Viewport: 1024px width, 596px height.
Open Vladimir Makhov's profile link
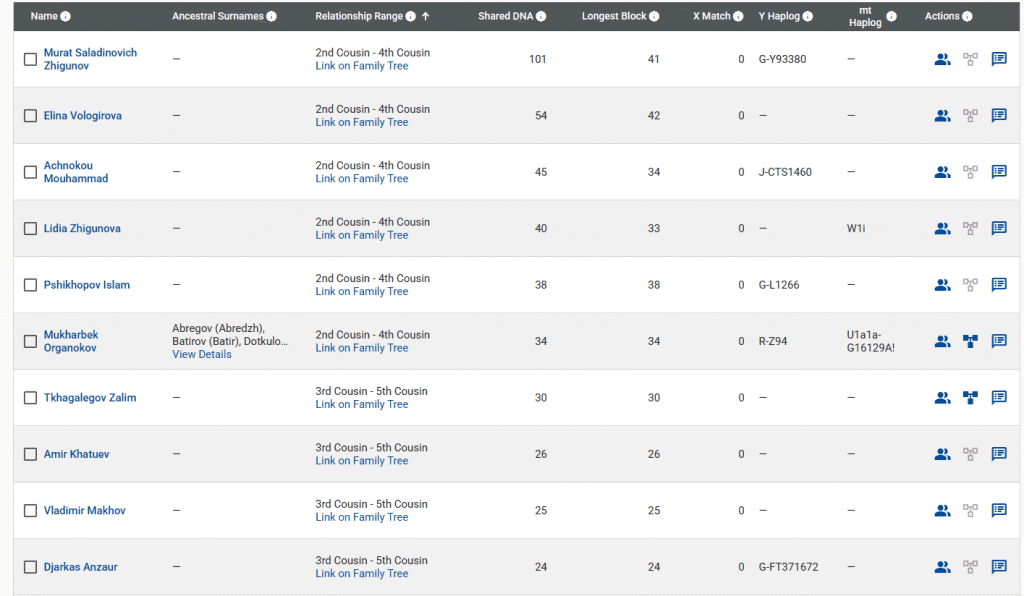coord(84,511)
